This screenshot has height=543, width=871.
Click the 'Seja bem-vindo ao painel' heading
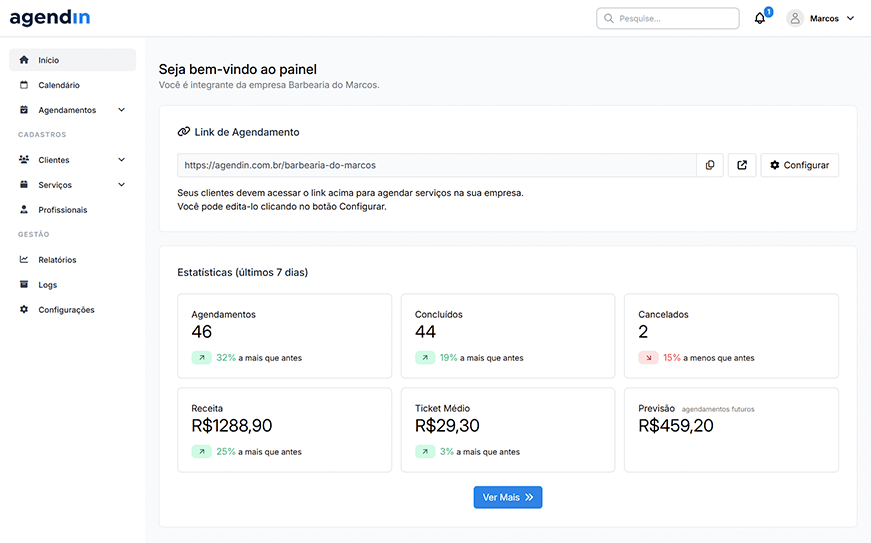[x=238, y=69]
